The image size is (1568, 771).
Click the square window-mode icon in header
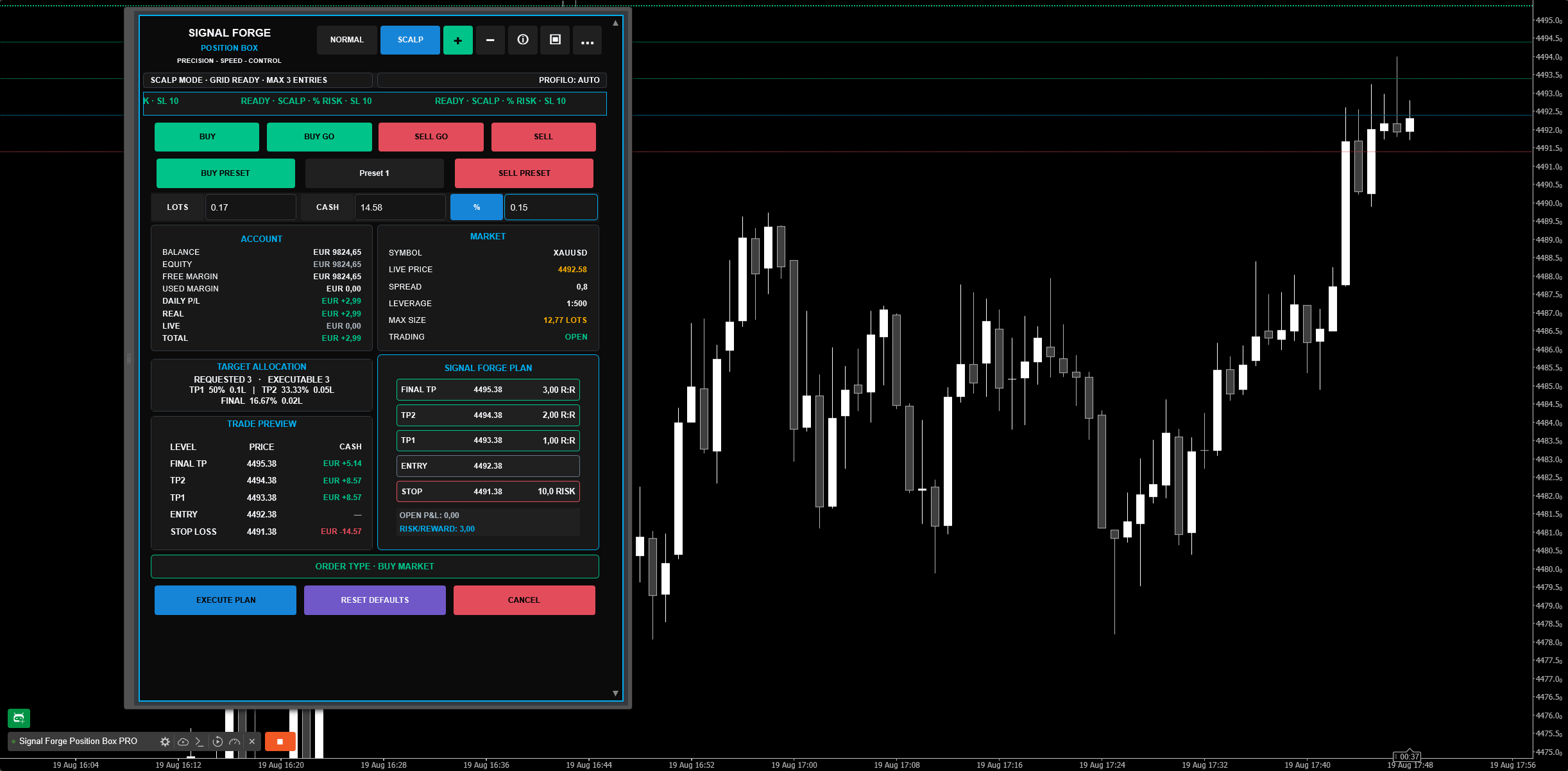pyautogui.click(x=556, y=40)
